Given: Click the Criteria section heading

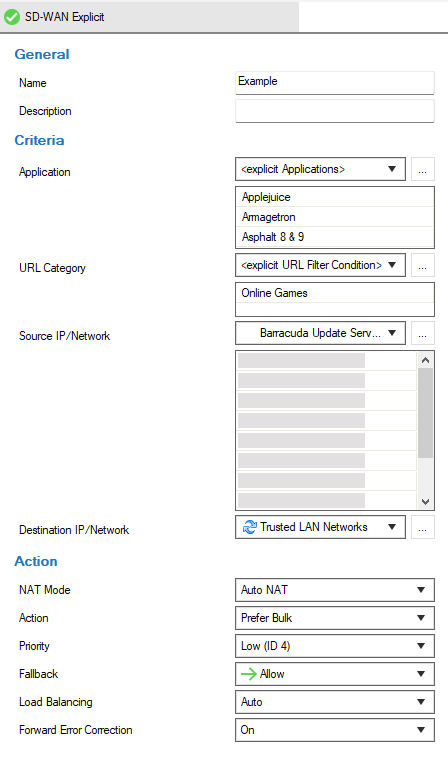Looking at the screenshot, I should coord(39,140).
